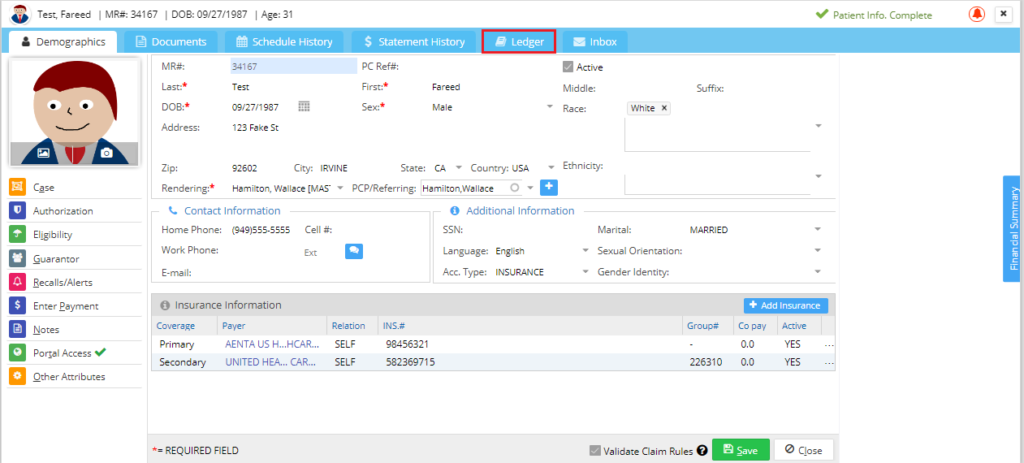This screenshot has height=463, width=1024.
Task: Switch to the Ledger tab
Action: click(x=519, y=42)
